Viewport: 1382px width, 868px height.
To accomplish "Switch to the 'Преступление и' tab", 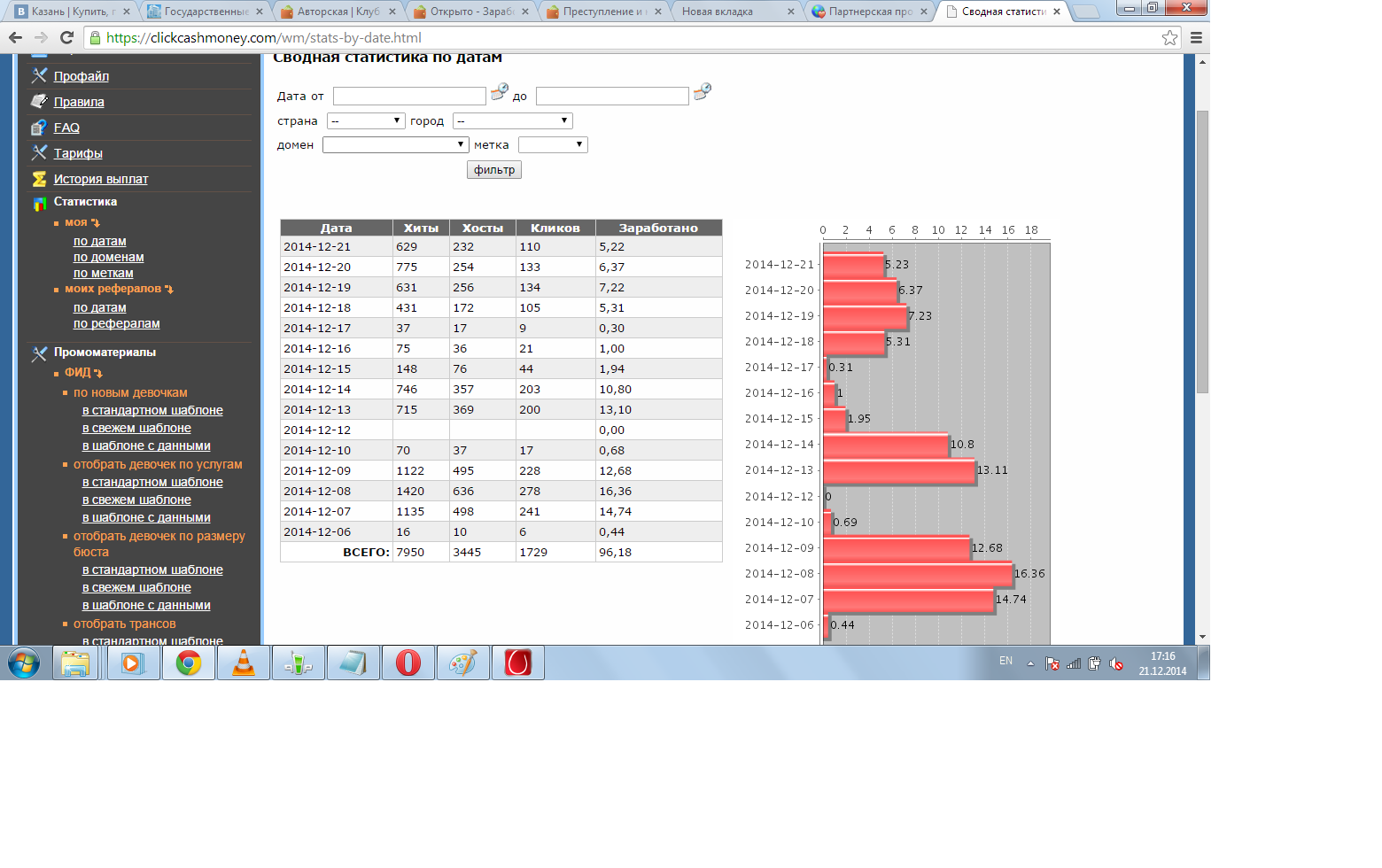I will point(605,12).
